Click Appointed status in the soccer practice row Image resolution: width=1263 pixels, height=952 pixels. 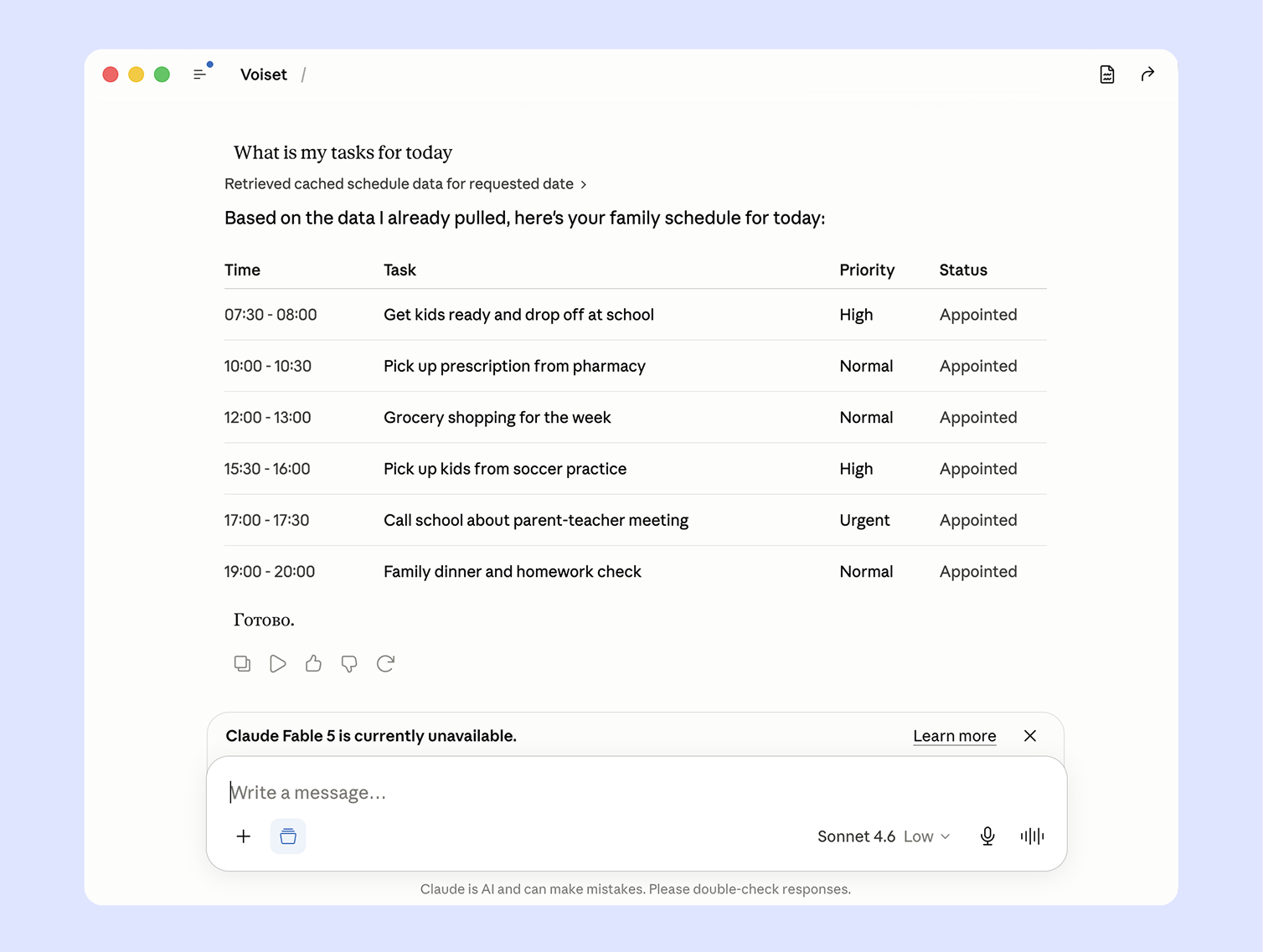tap(978, 469)
